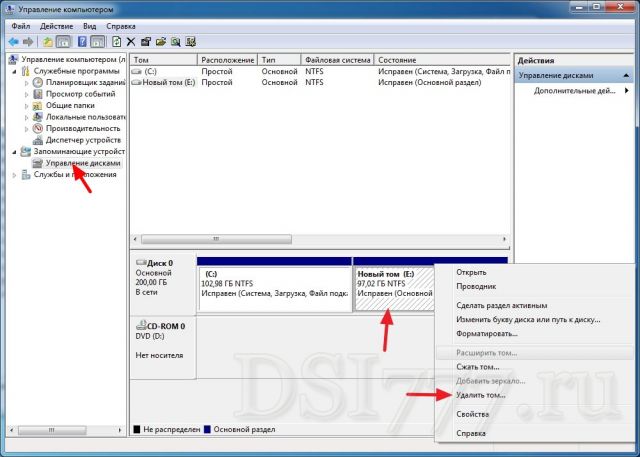Viewport: 640px width, 457px height.
Task: Toggle the action pane toolbar icon
Action: pyautogui.click(x=98, y=42)
